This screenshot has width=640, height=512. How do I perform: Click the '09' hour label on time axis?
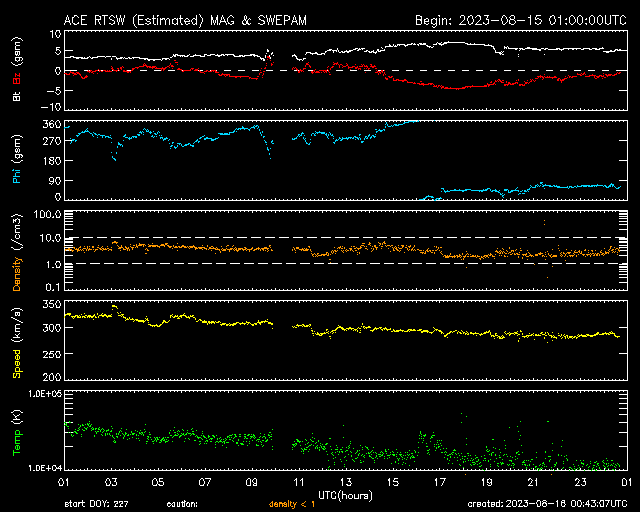point(252,483)
